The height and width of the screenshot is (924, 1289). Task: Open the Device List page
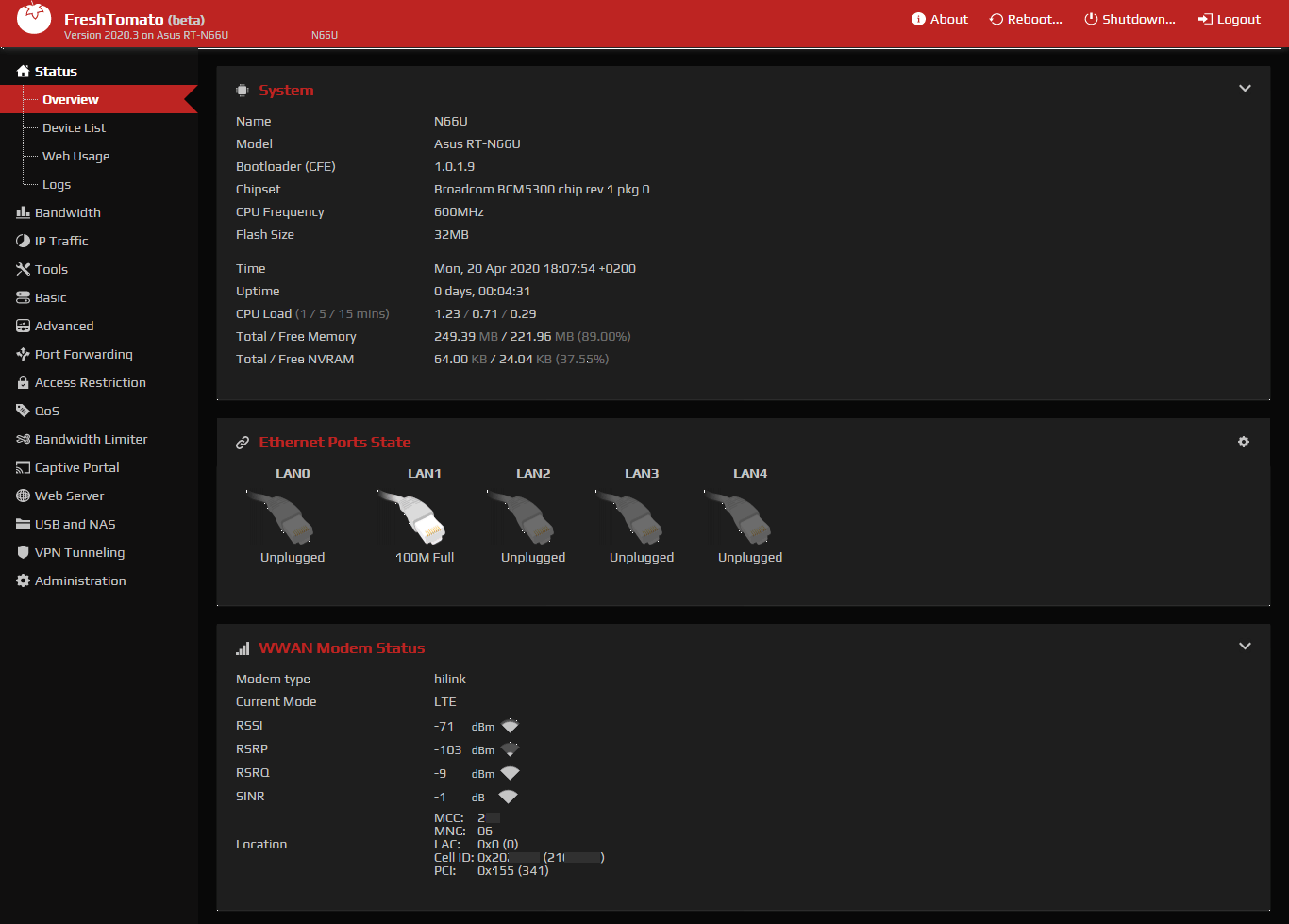click(x=74, y=127)
